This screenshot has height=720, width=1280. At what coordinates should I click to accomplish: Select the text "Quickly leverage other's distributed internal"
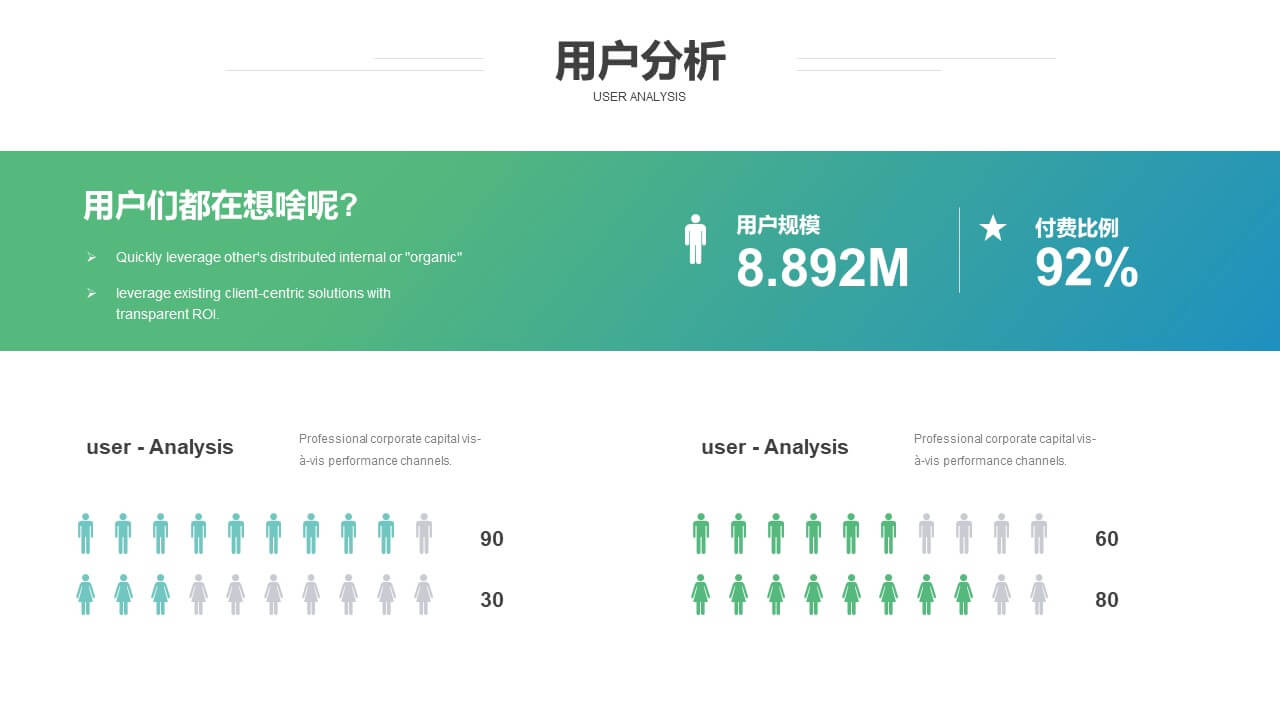coord(258,257)
